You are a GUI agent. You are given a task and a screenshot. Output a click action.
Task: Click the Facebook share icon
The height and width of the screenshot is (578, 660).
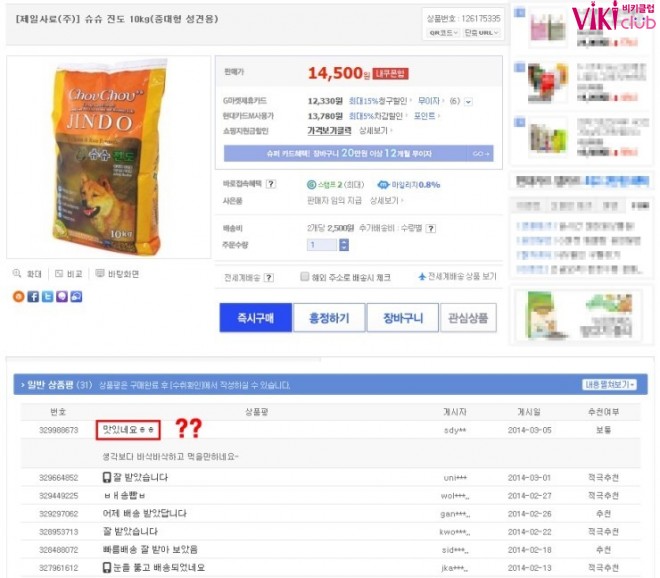33,296
